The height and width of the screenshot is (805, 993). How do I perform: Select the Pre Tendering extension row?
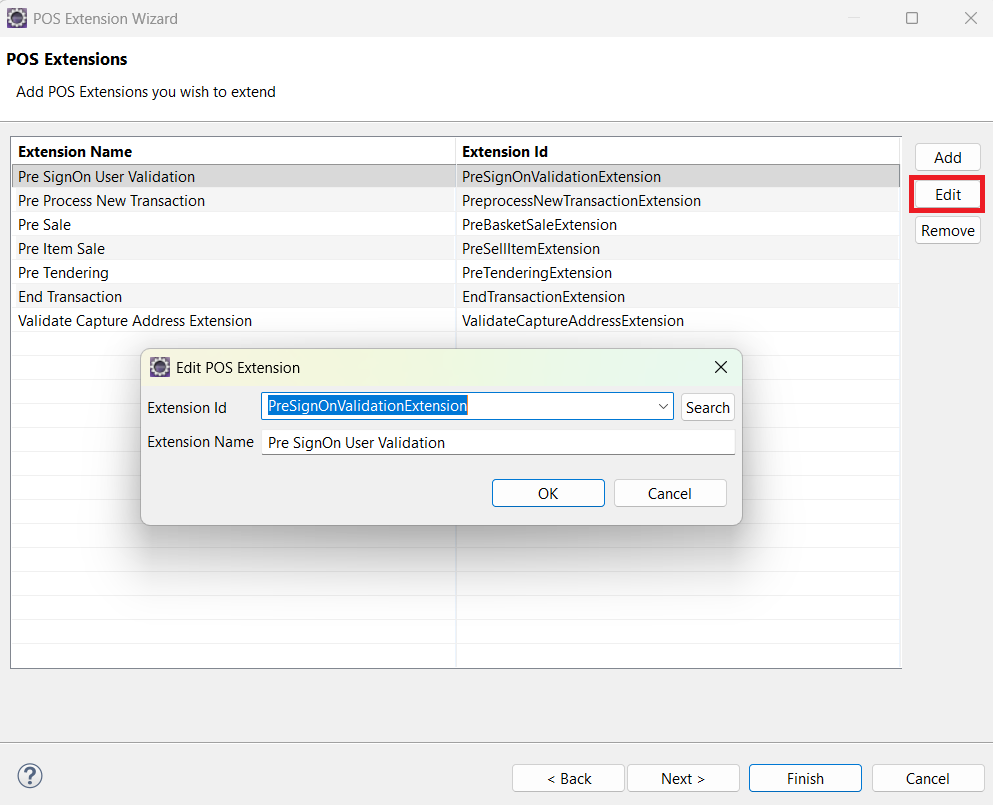click(64, 273)
